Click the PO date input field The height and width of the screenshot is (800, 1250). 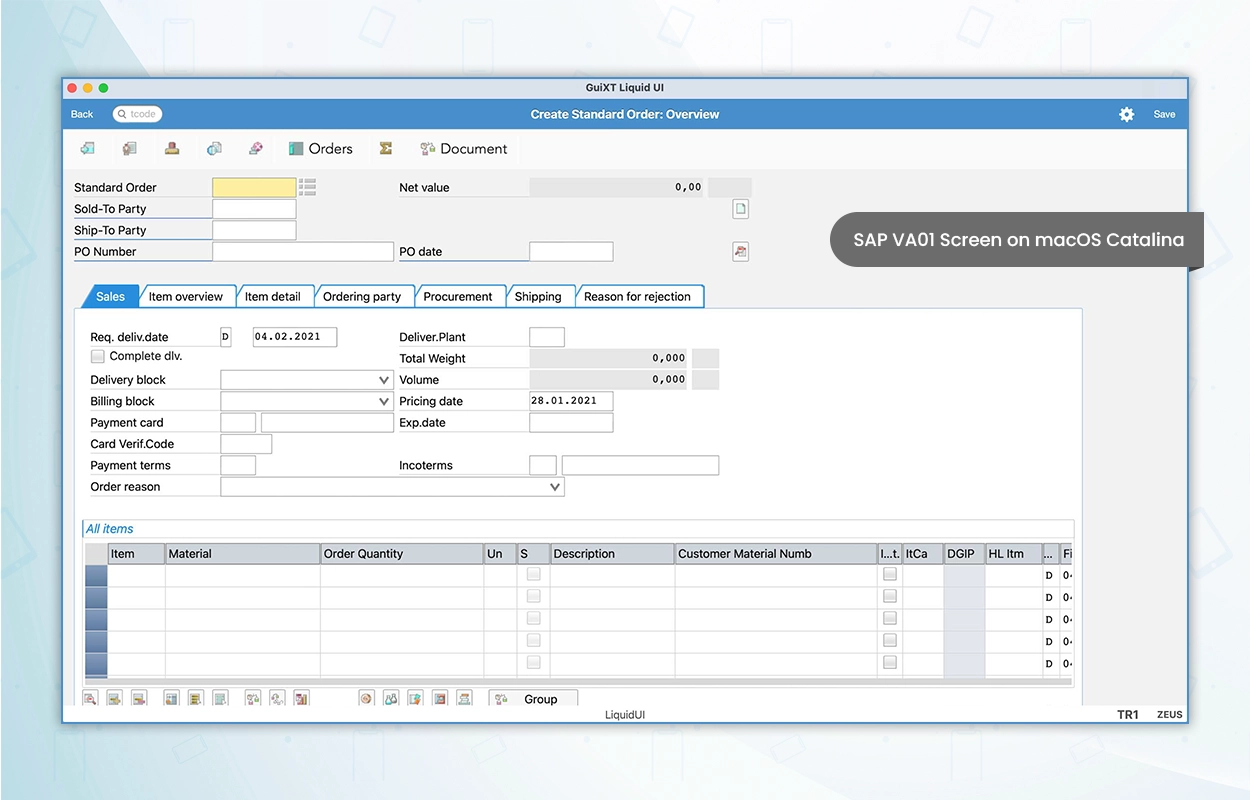click(571, 252)
